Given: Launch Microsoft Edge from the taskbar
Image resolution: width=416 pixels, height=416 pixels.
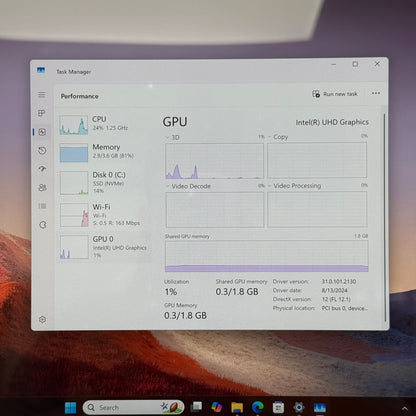Looking at the screenshot, I should (258, 407).
